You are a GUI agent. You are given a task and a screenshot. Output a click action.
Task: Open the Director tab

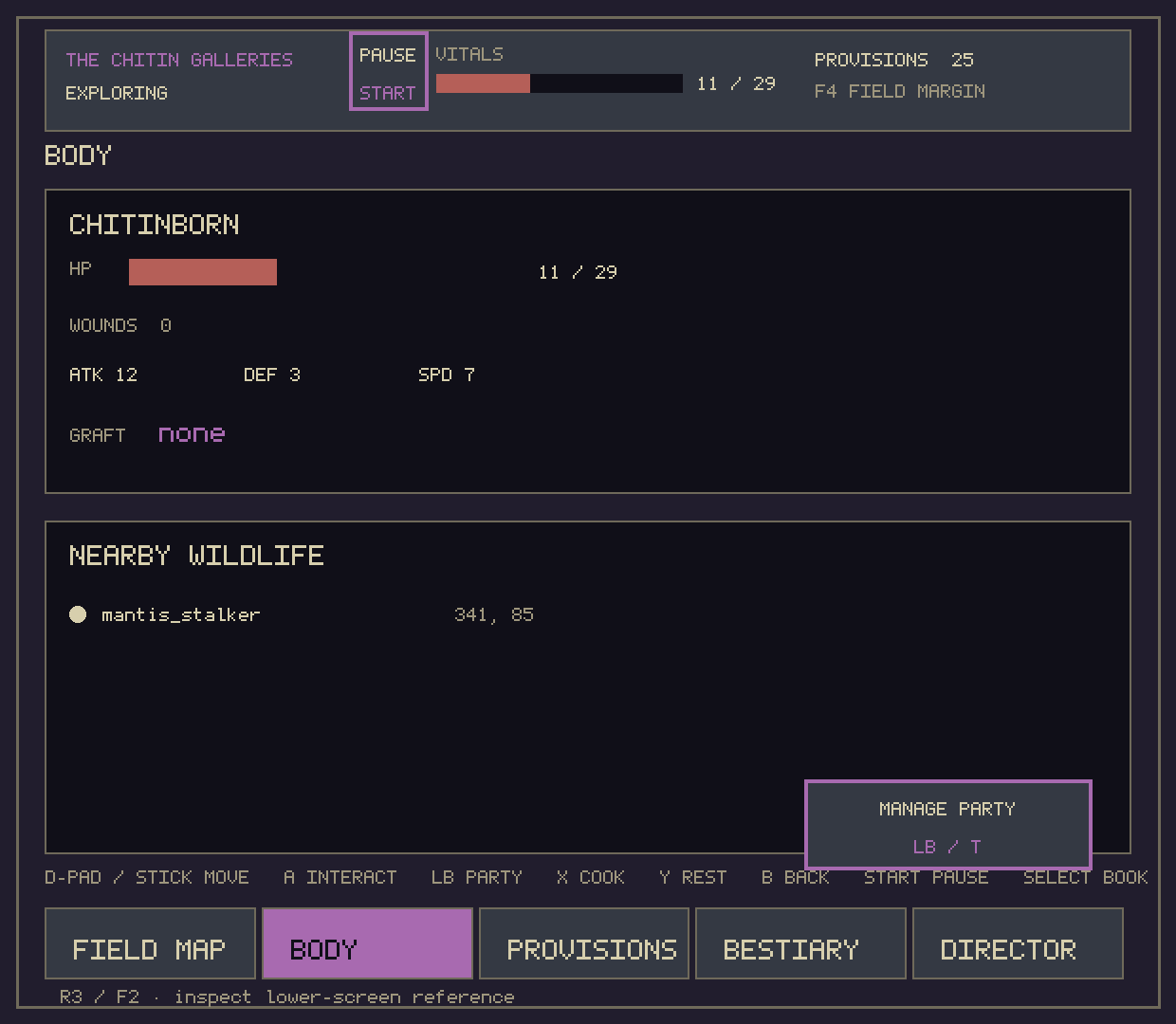(1018, 943)
